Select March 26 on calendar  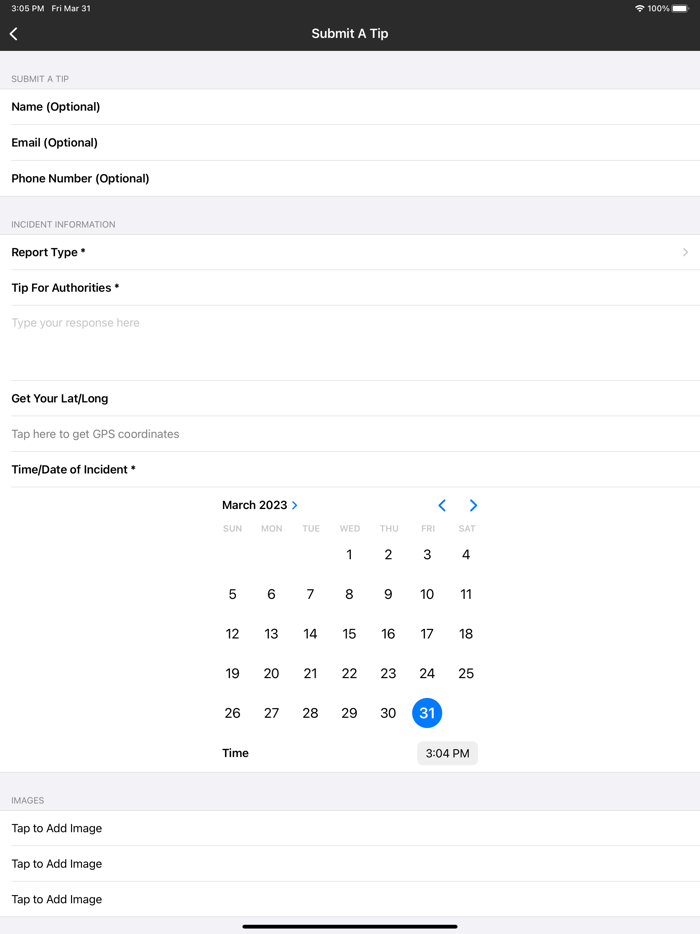click(232, 713)
